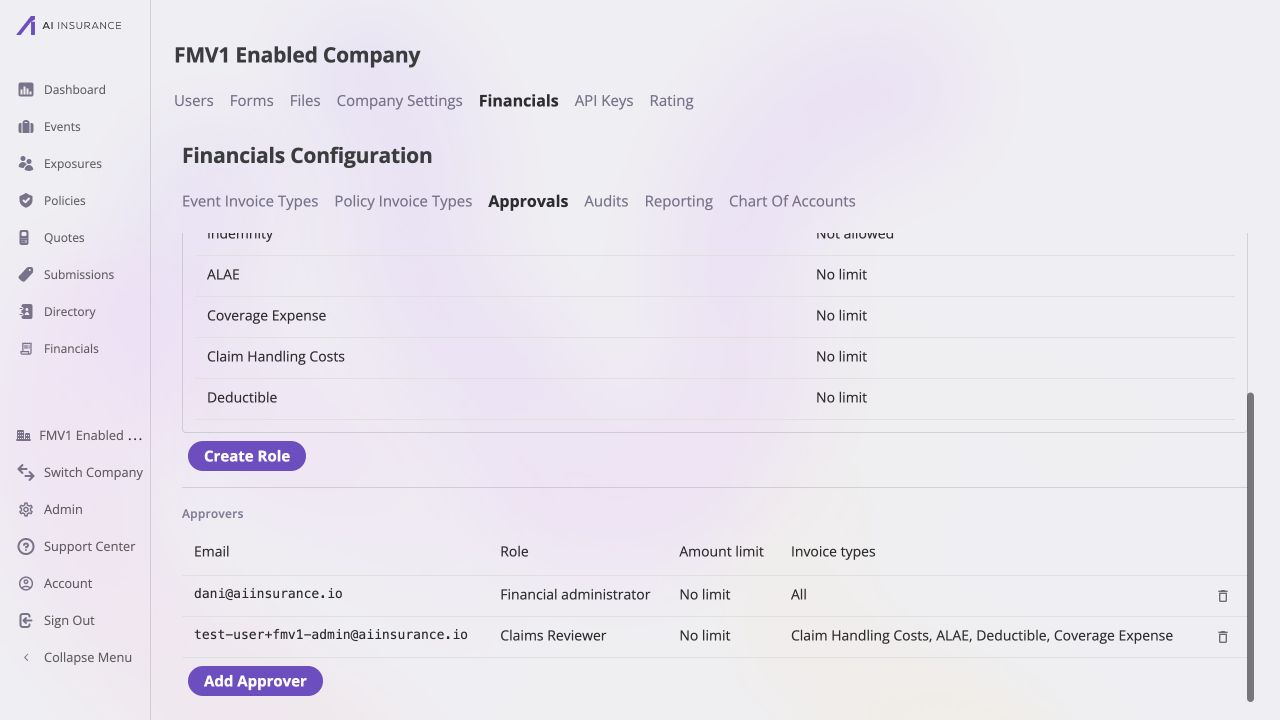Image resolution: width=1280 pixels, height=720 pixels.
Task: Delete the dani@aiinsurance.io approver
Action: pos(1222,596)
